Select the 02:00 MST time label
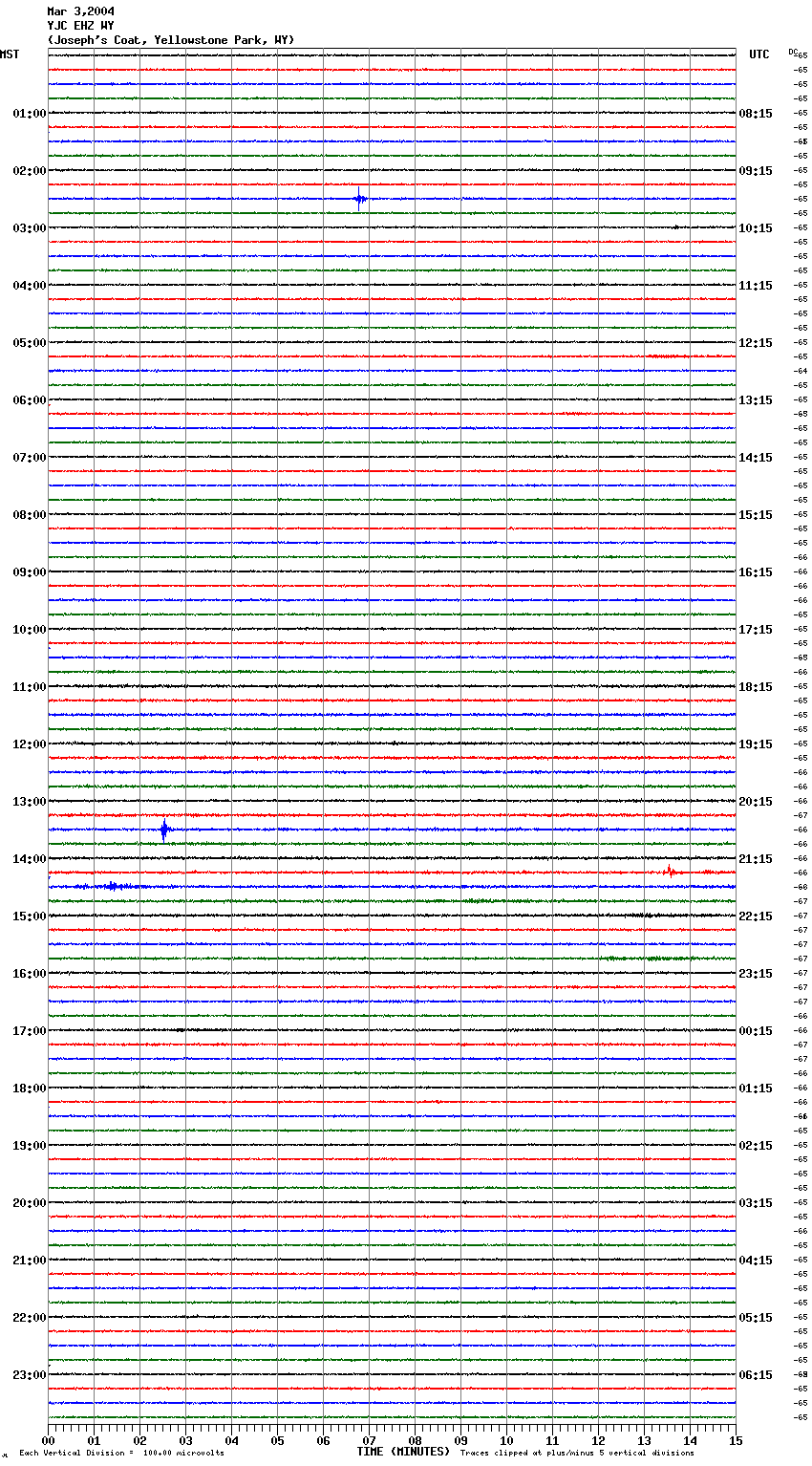 (30, 171)
